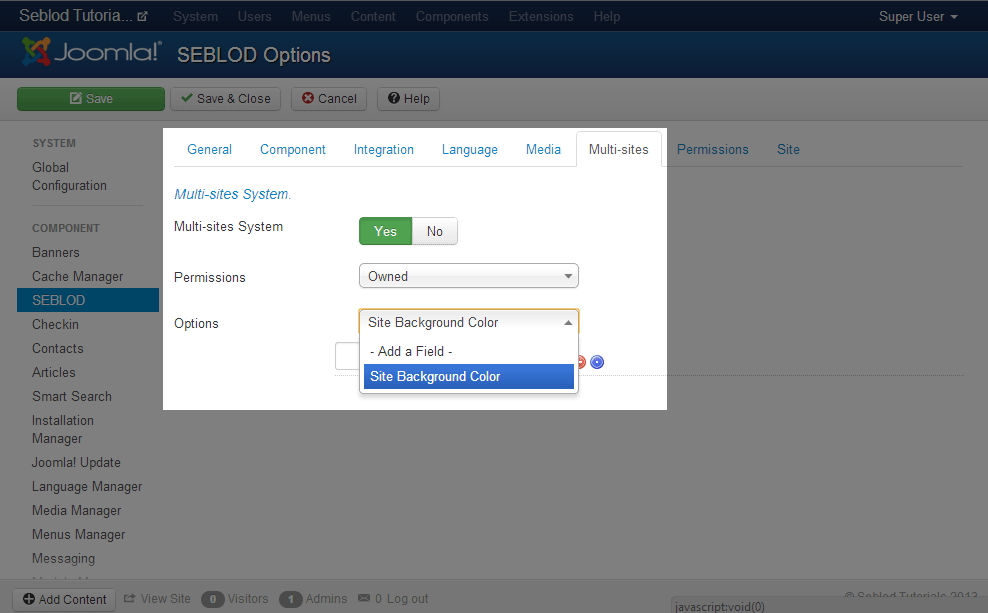Click the Add Content button
This screenshot has height=613, width=988.
pos(64,599)
